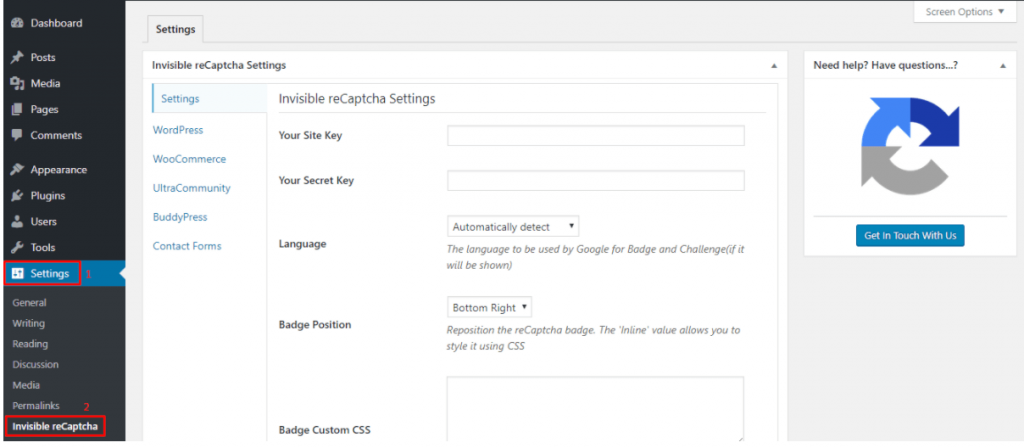Open the Badge Position dropdown
The width and height of the screenshot is (1024, 448).
(x=490, y=308)
